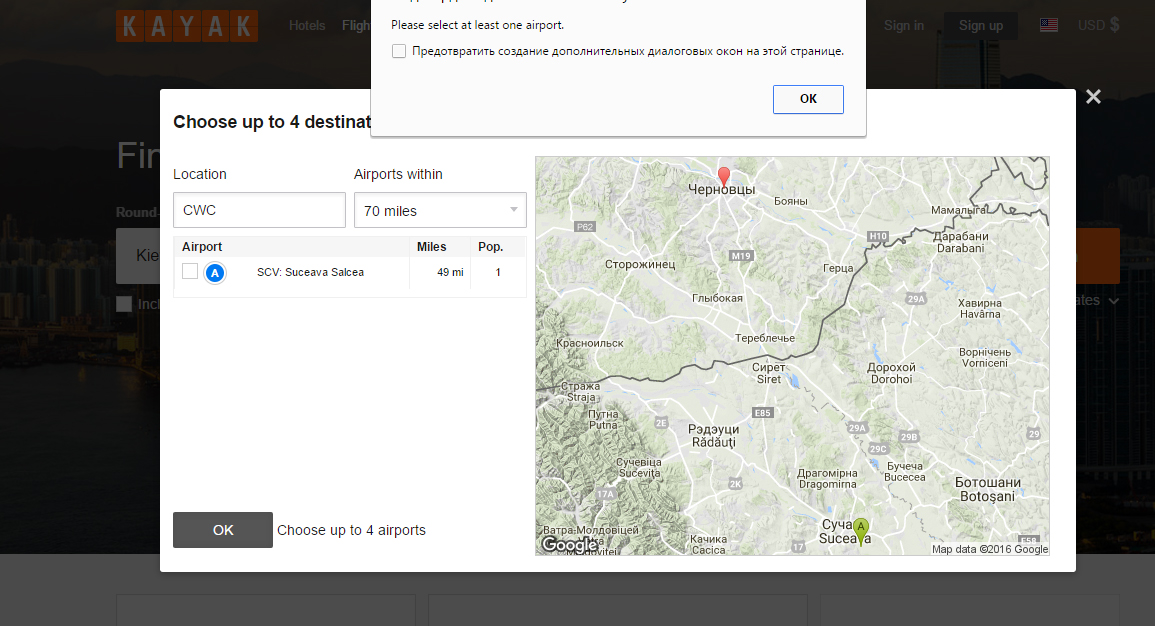Click the green A marker on the map
This screenshot has height=626, width=1155.
click(860, 529)
